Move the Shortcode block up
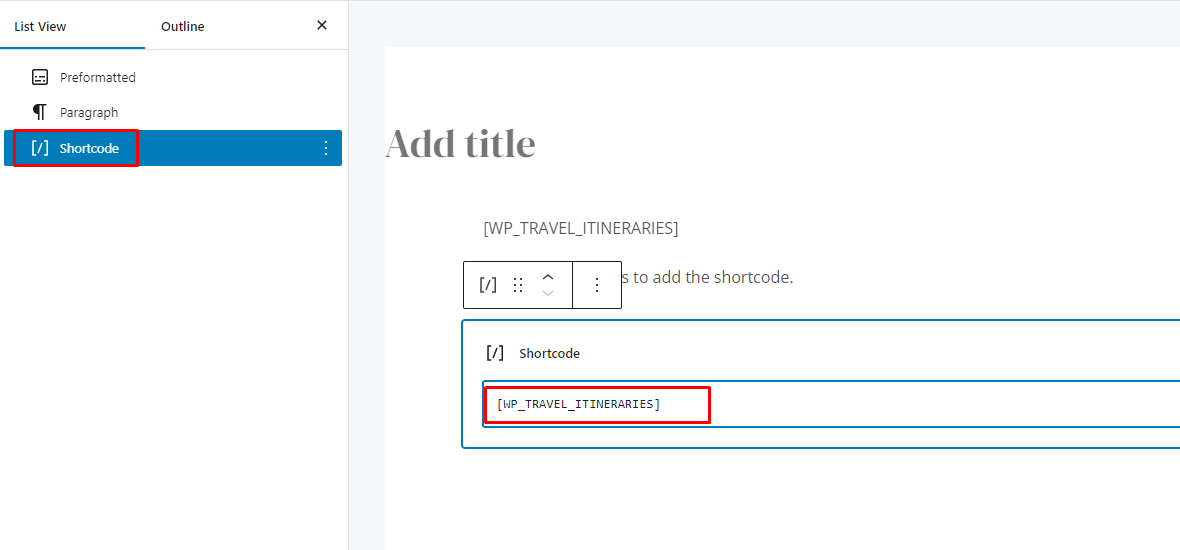 pos(548,277)
